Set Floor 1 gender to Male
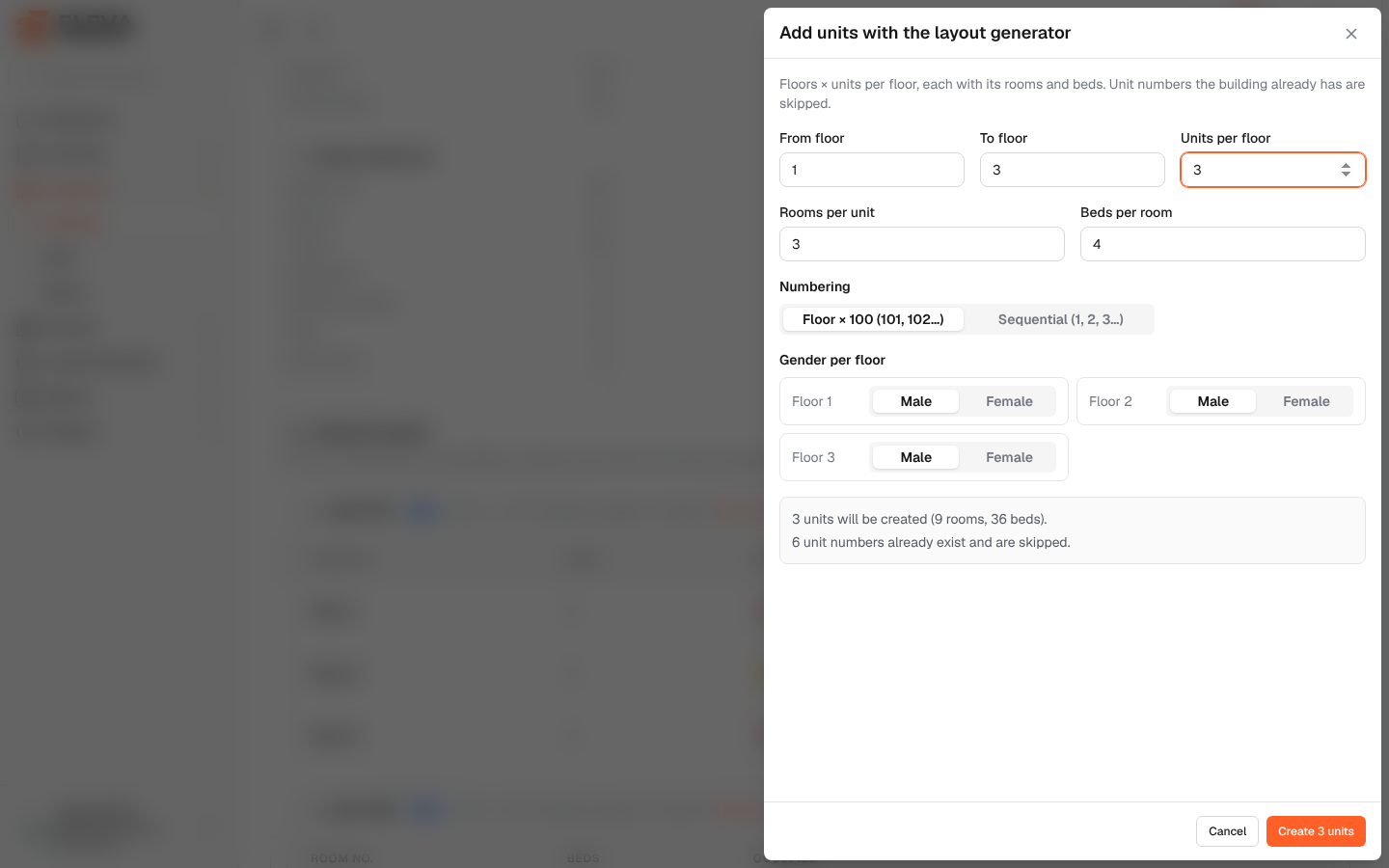Viewport: 1389px width, 868px height. [x=916, y=401]
